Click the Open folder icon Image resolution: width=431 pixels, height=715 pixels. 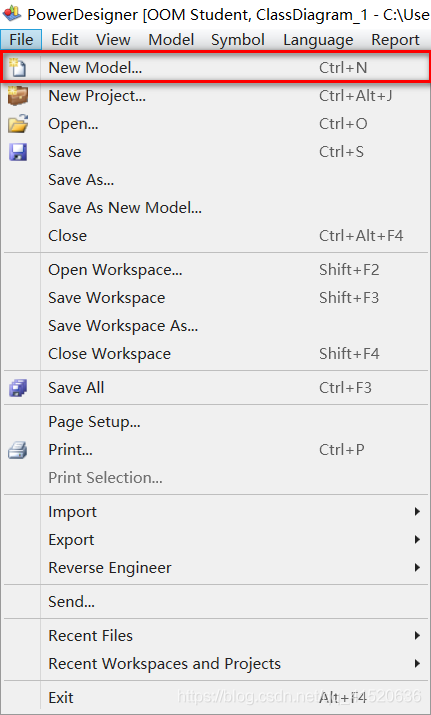point(18,124)
